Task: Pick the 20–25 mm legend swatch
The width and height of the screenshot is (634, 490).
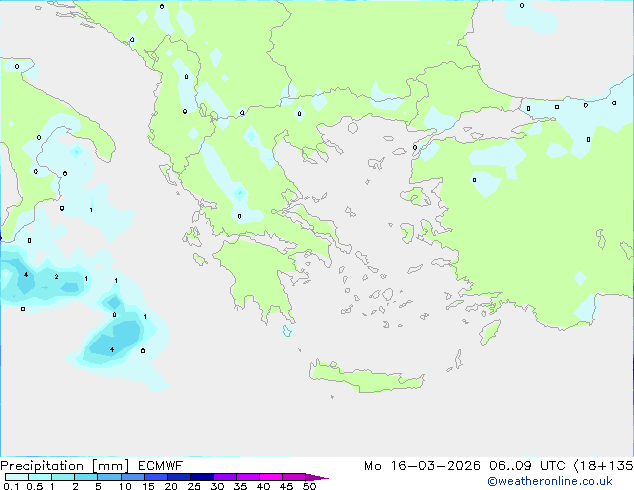Action: [179, 477]
